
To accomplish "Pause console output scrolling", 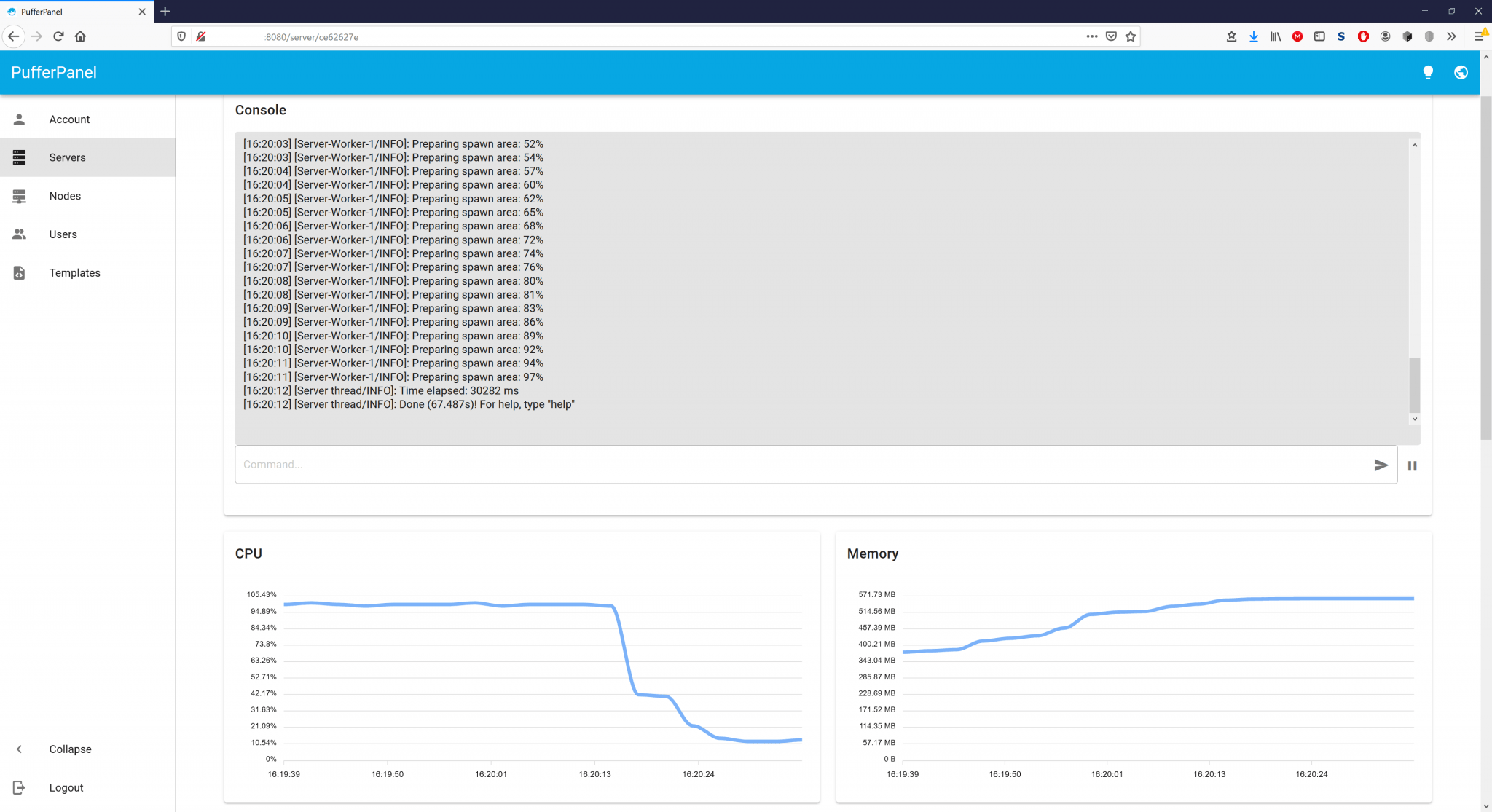I will (1412, 466).
